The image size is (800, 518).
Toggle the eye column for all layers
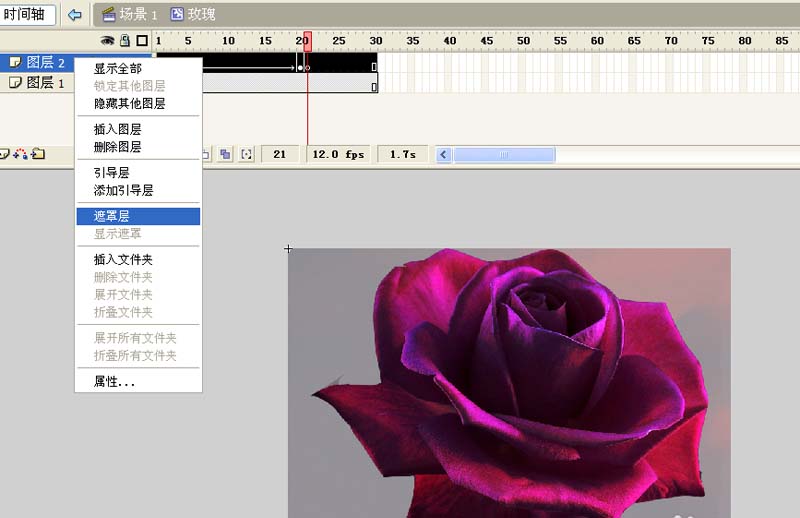click(x=107, y=40)
